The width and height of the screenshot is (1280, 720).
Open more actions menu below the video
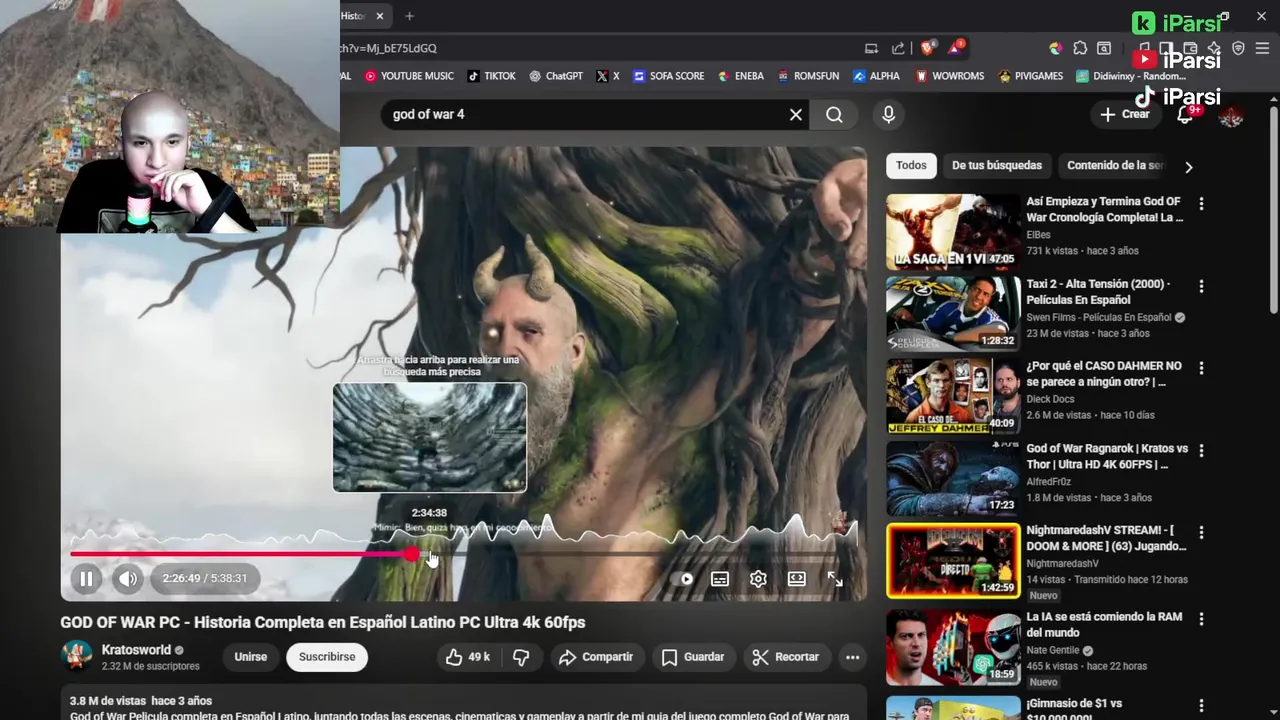(x=852, y=657)
